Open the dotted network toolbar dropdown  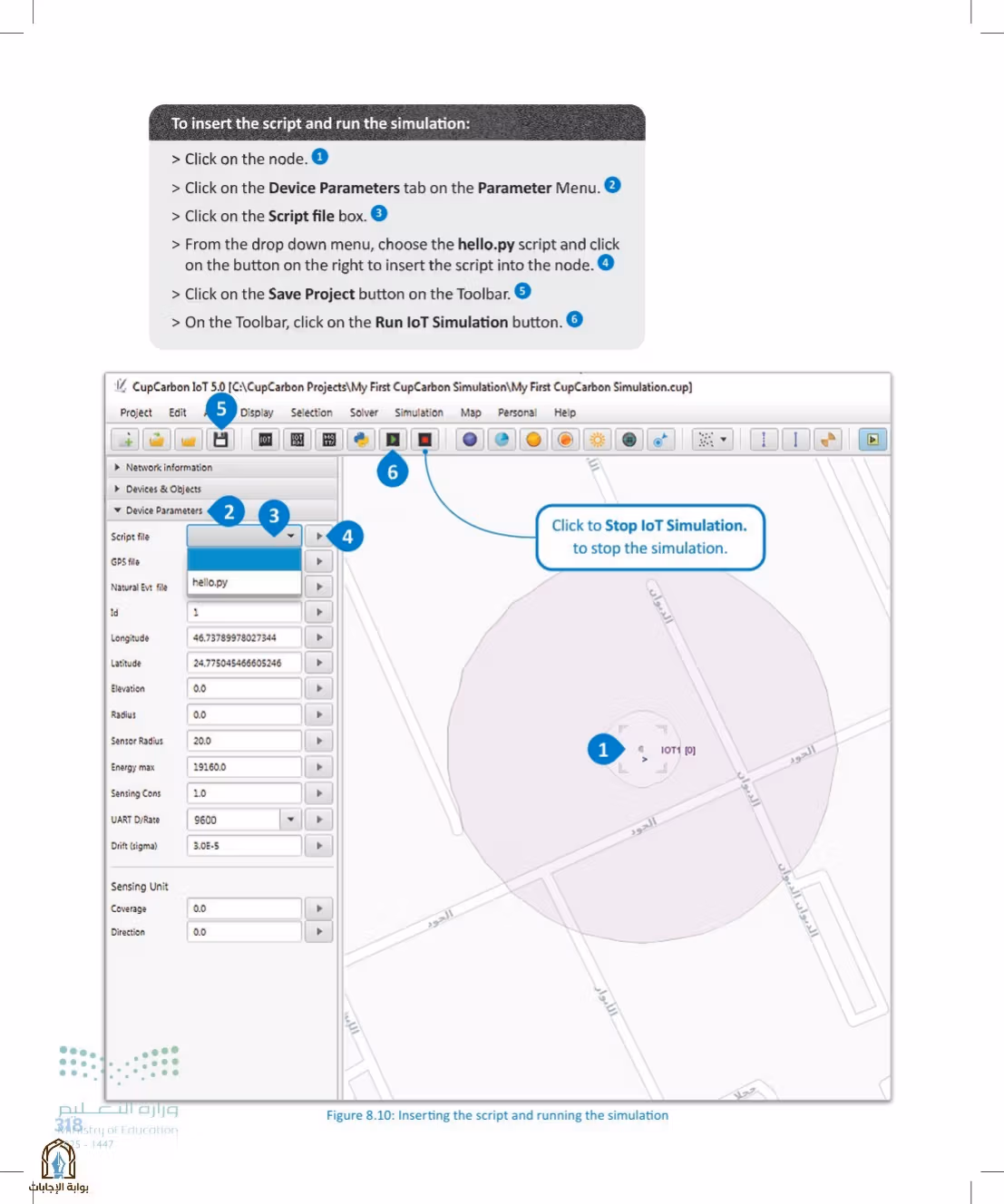pyautogui.click(x=712, y=440)
